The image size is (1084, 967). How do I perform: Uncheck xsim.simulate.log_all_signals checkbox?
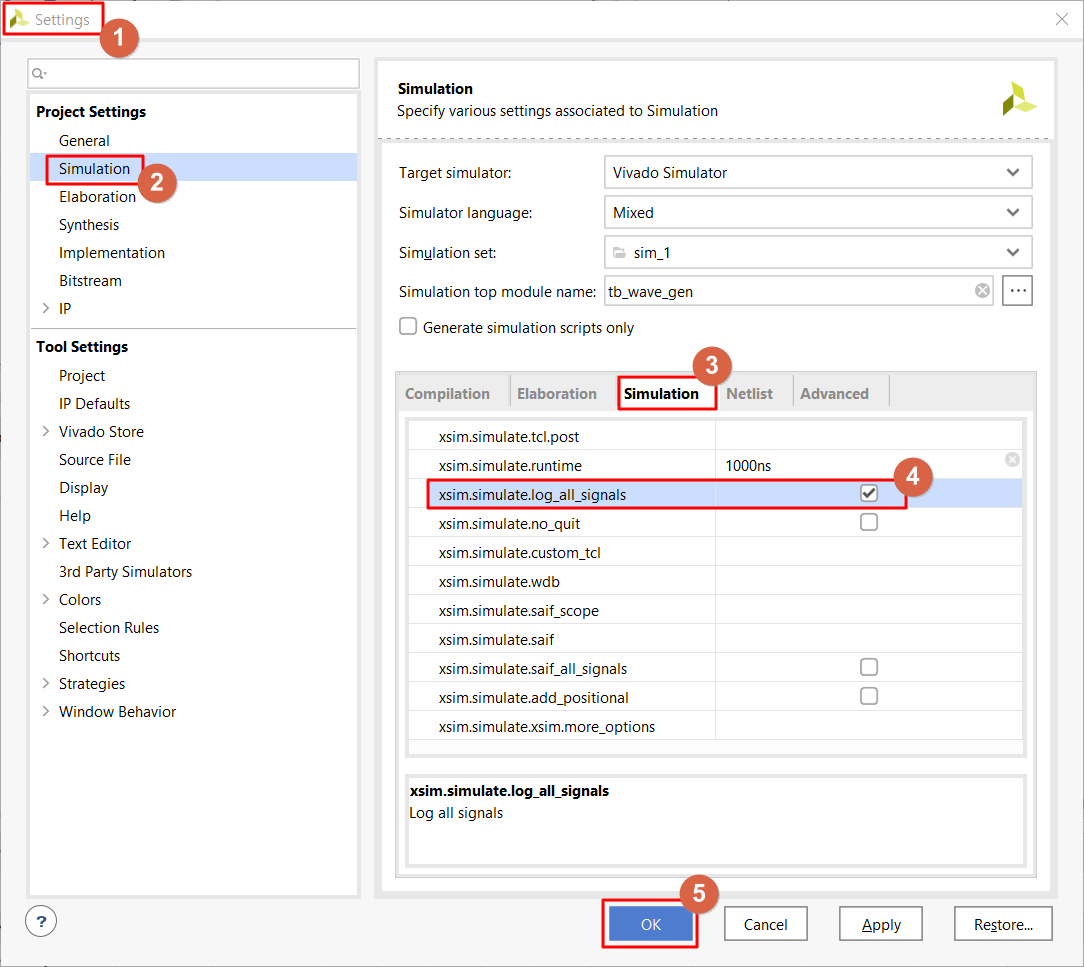click(869, 494)
